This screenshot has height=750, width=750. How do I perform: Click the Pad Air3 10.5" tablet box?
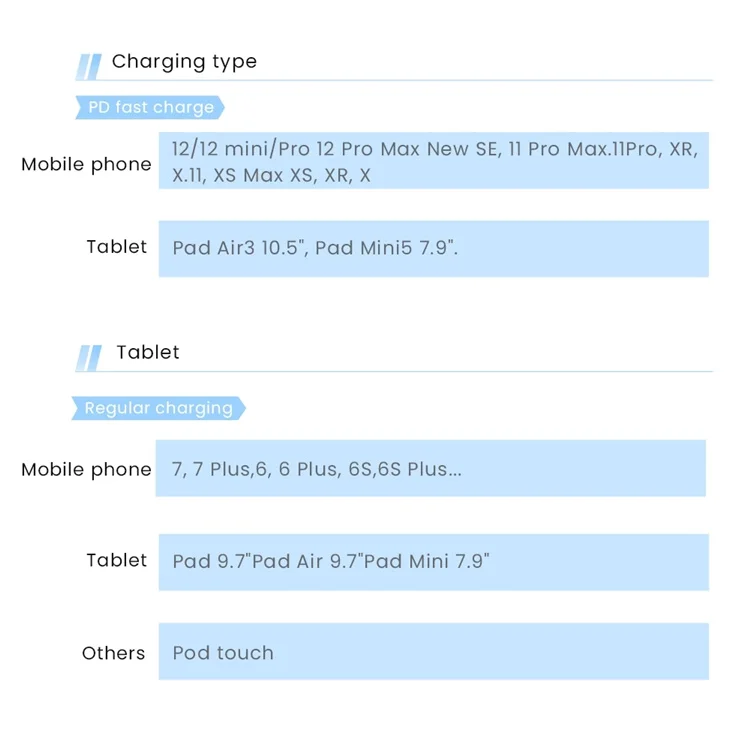[x=433, y=249]
